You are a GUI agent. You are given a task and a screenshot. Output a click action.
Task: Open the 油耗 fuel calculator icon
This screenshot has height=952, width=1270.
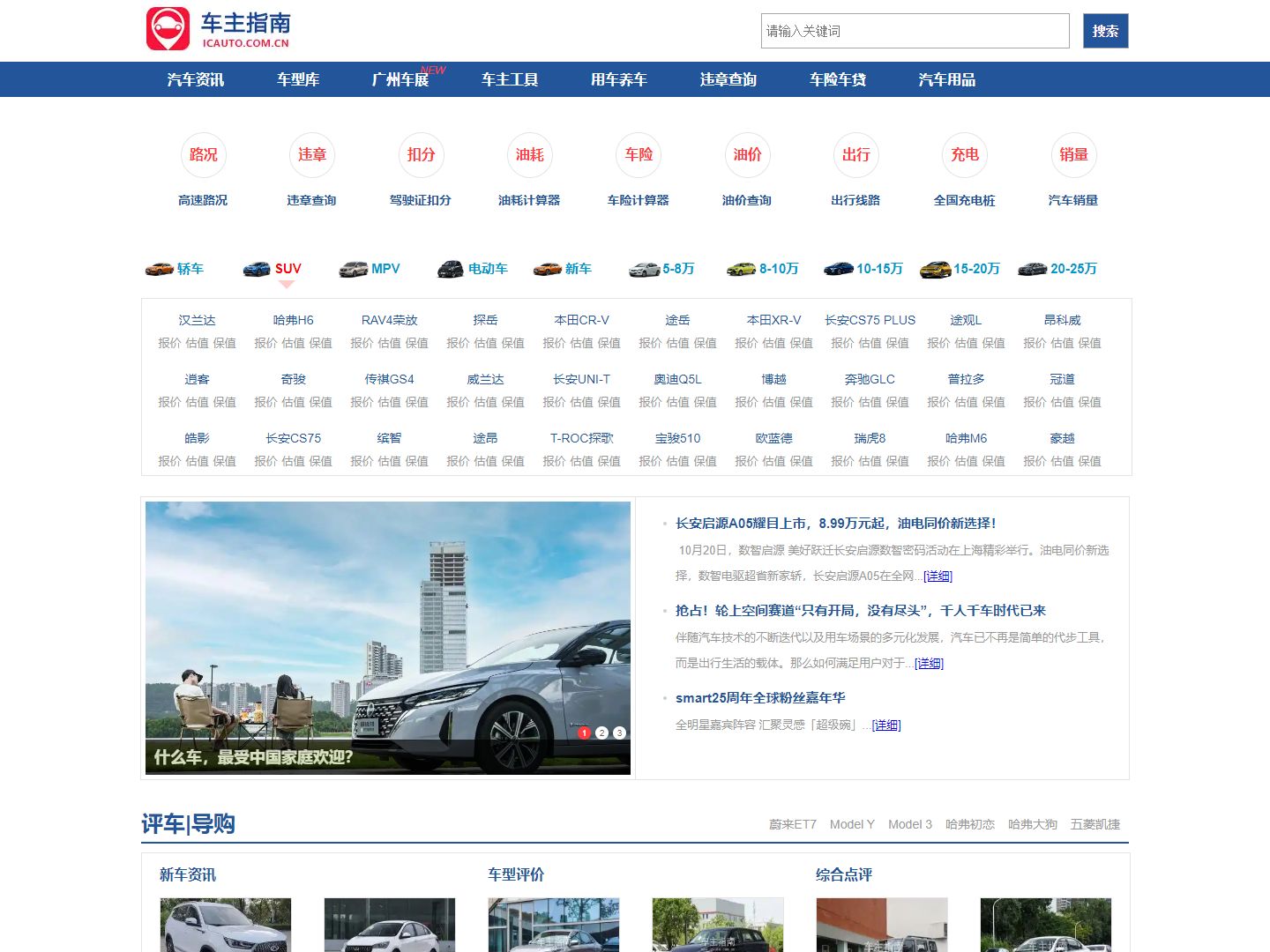tap(529, 155)
